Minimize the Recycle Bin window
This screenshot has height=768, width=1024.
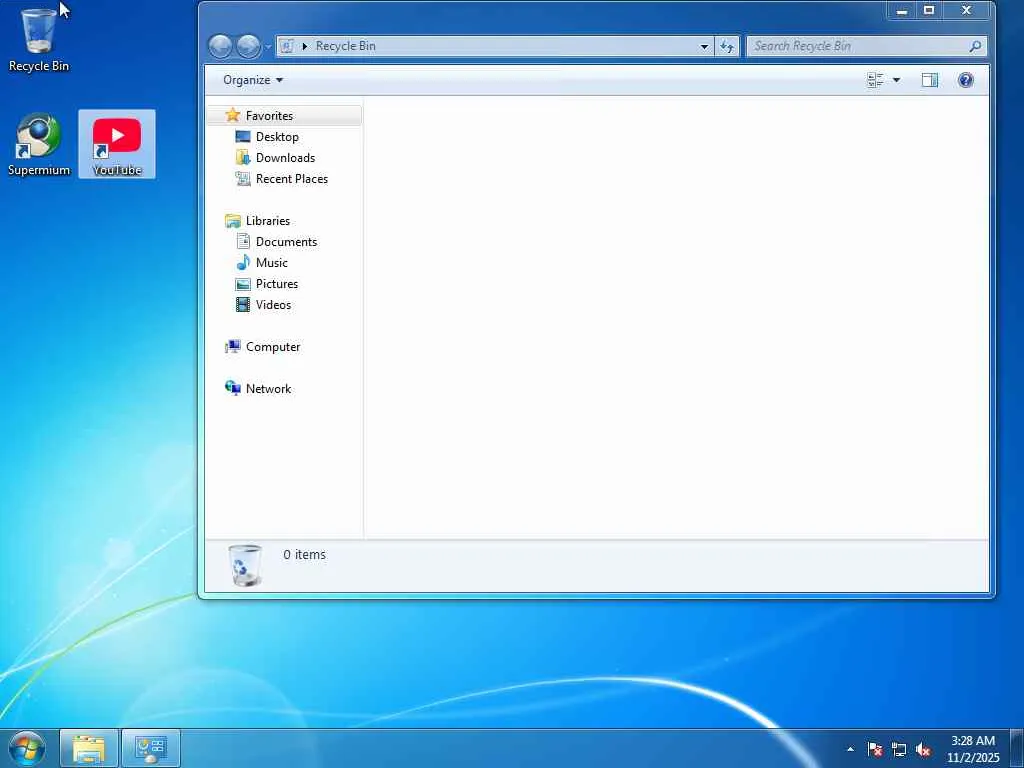pyautogui.click(x=902, y=10)
